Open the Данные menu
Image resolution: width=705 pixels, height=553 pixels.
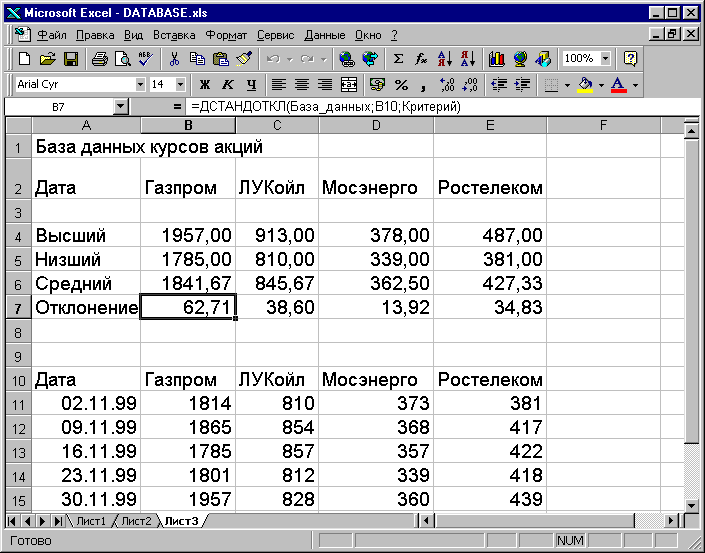coord(325,35)
